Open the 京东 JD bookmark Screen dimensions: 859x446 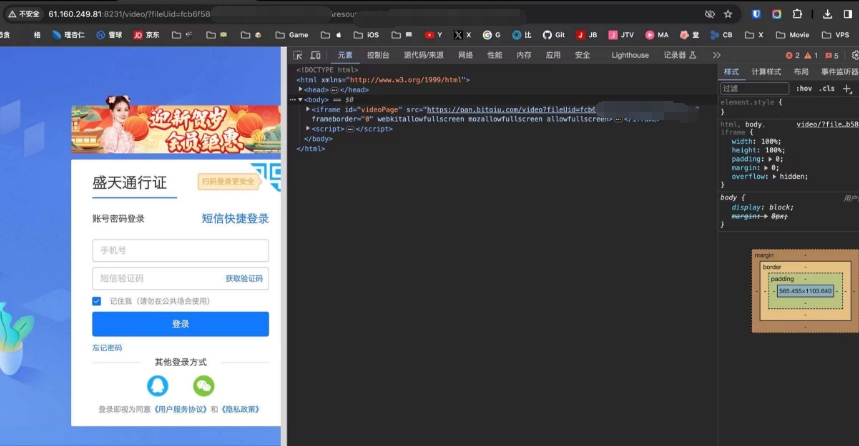pyautogui.click(x=146, y=35)
